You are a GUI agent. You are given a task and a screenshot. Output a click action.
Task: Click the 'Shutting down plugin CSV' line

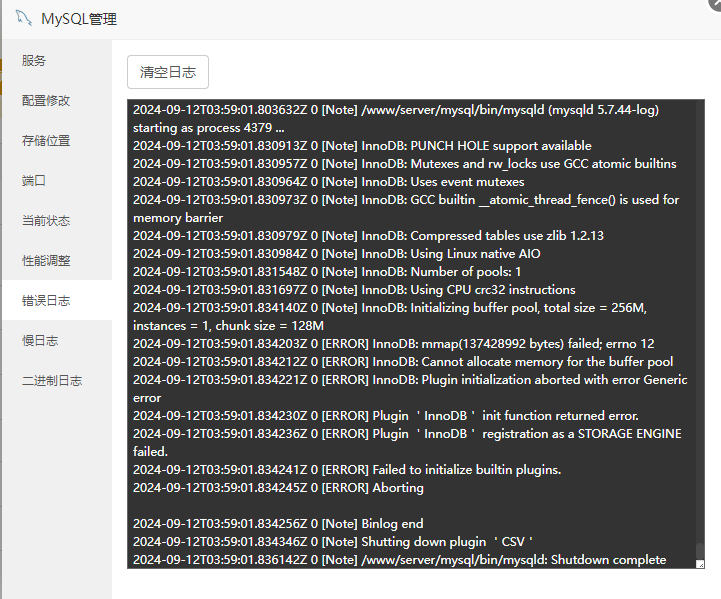click(x=333, y=542)
